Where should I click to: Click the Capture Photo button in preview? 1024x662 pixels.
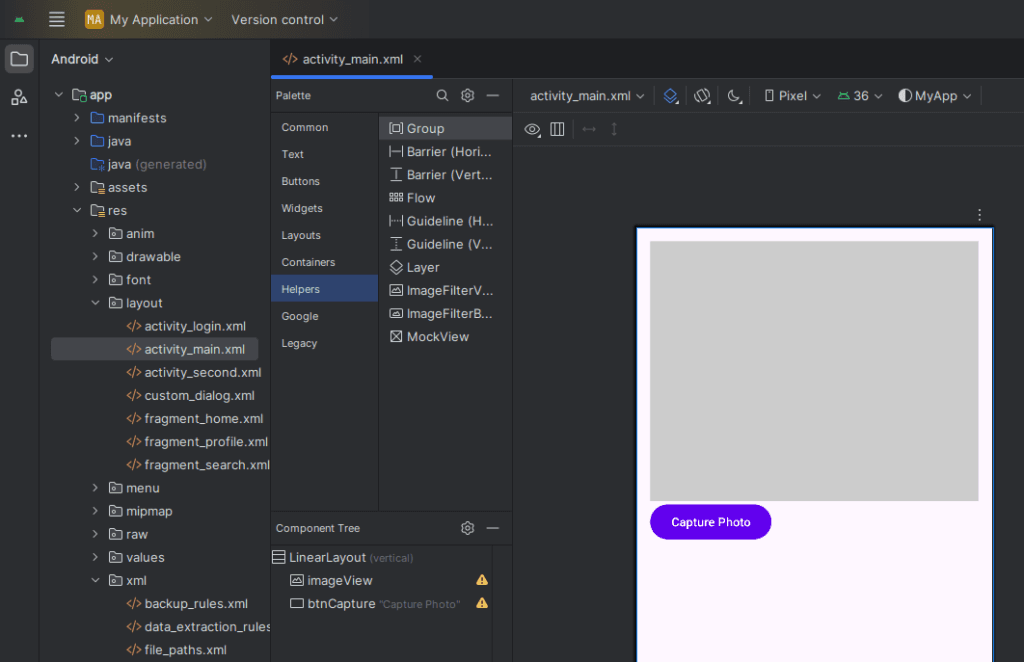[x=711, y=522]
